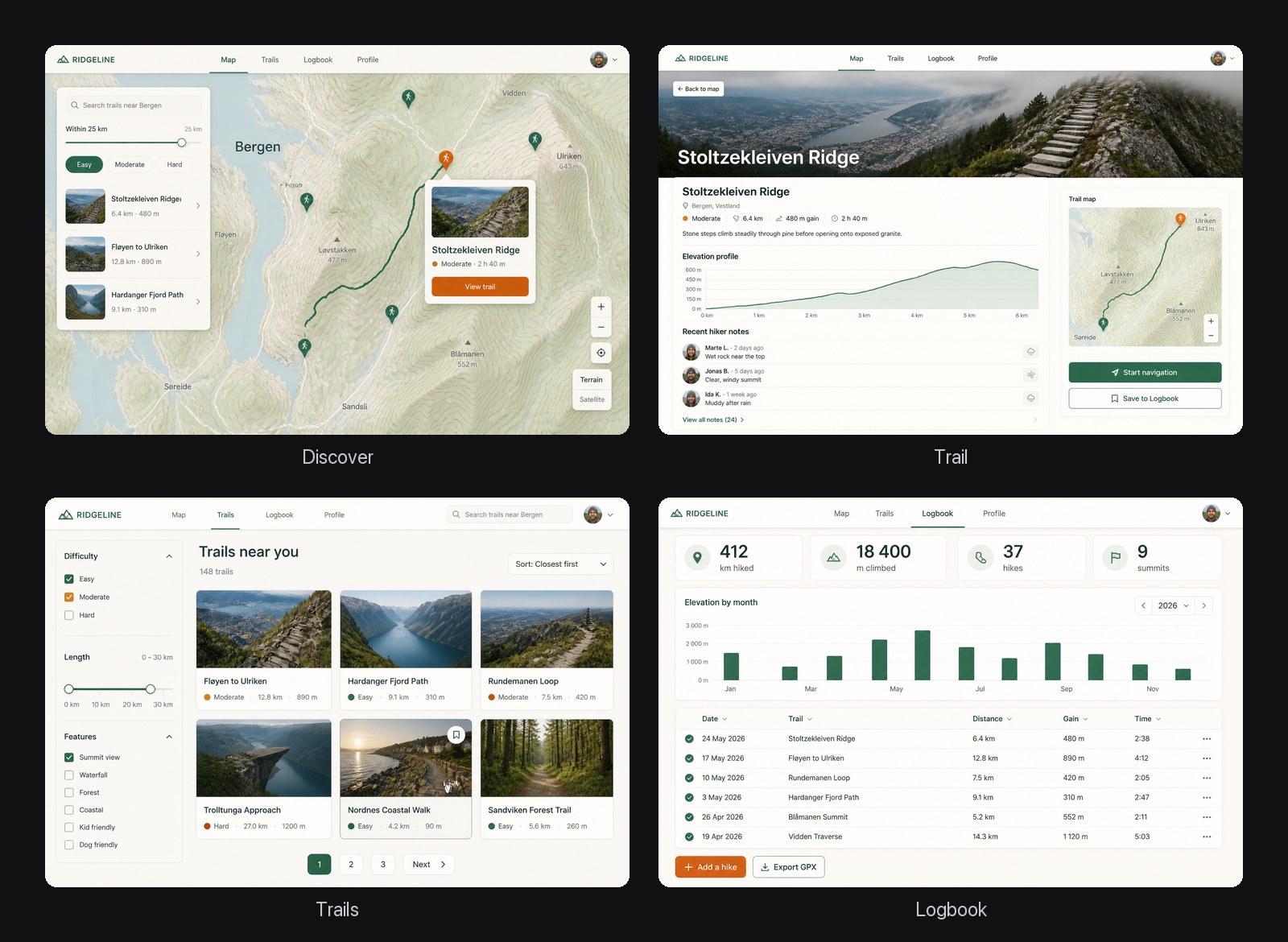
Task: Check the Dog friendly feature
Action: (x=69, y=845)
